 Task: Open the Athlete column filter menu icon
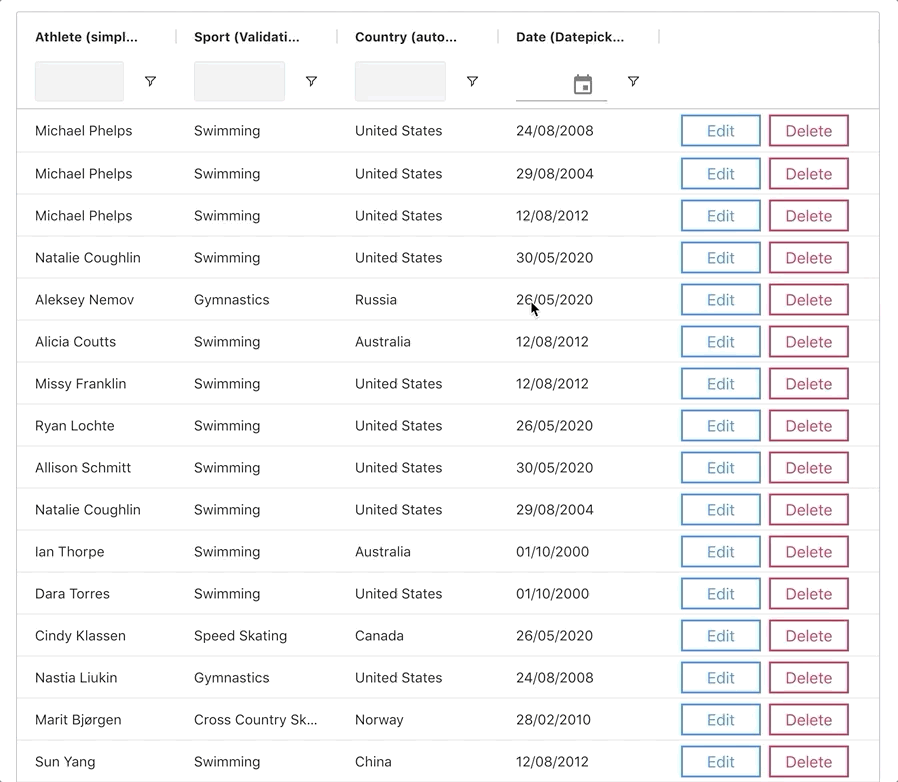click(x=150, y=81)
